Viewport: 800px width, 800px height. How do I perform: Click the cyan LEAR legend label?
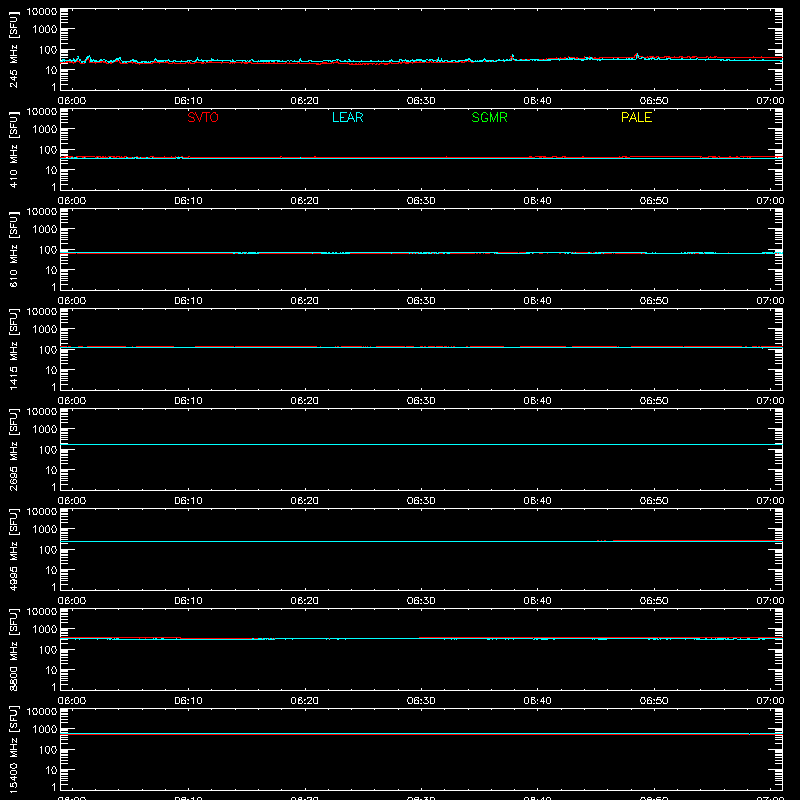pyautogui.click(x=347, y=117)
